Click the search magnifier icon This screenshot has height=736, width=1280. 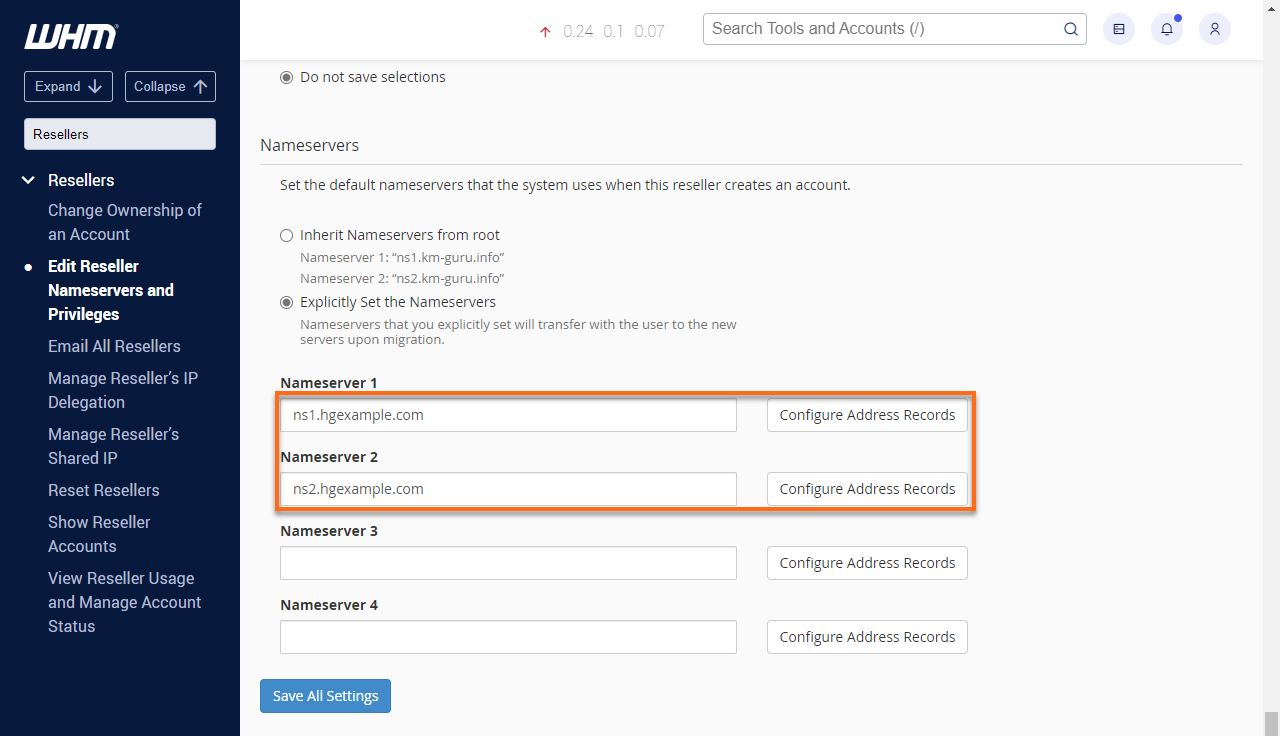click(1070, 29)
